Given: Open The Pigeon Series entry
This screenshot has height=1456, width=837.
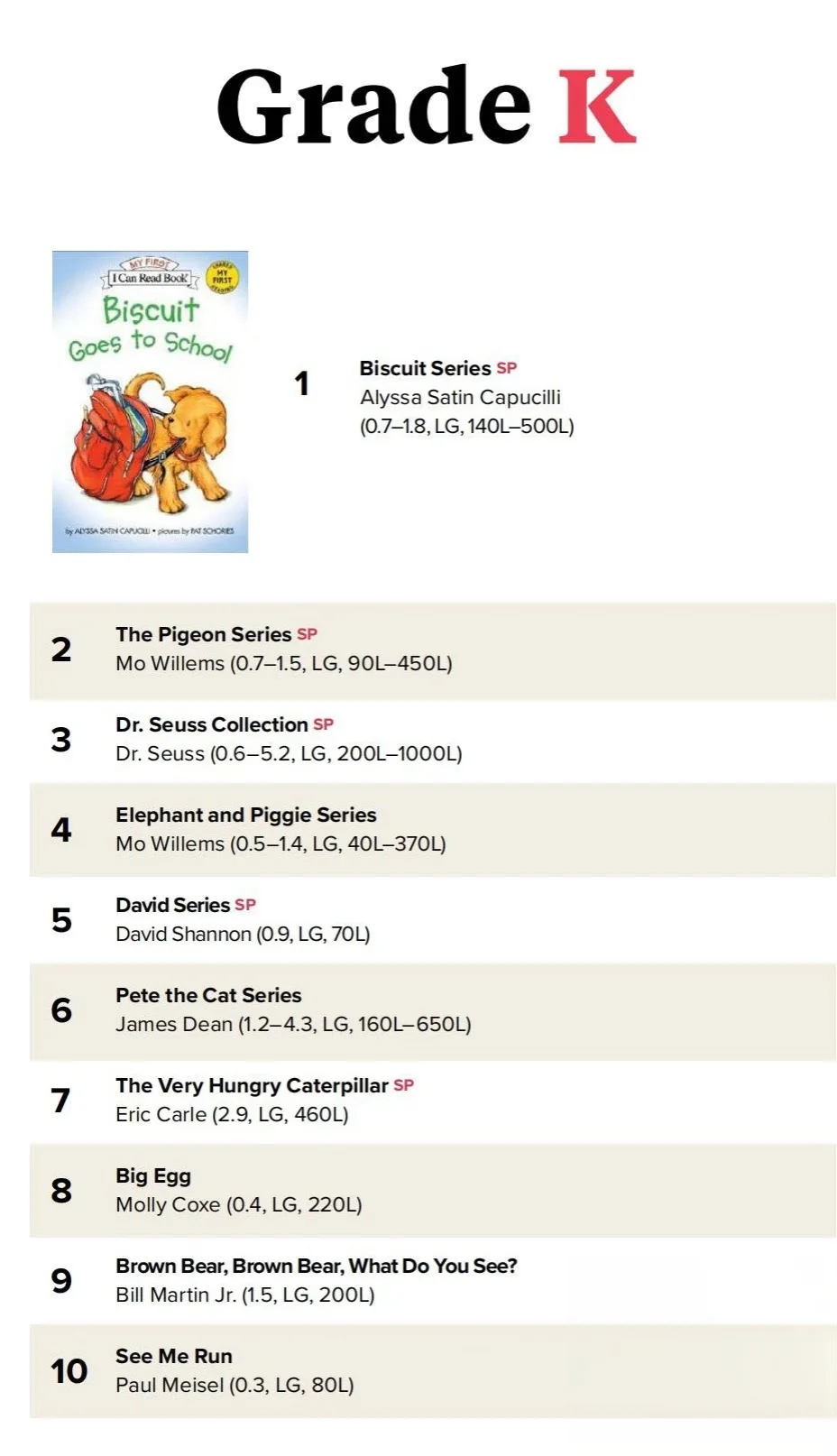Looking at the screenshot, I should (433, 650).
